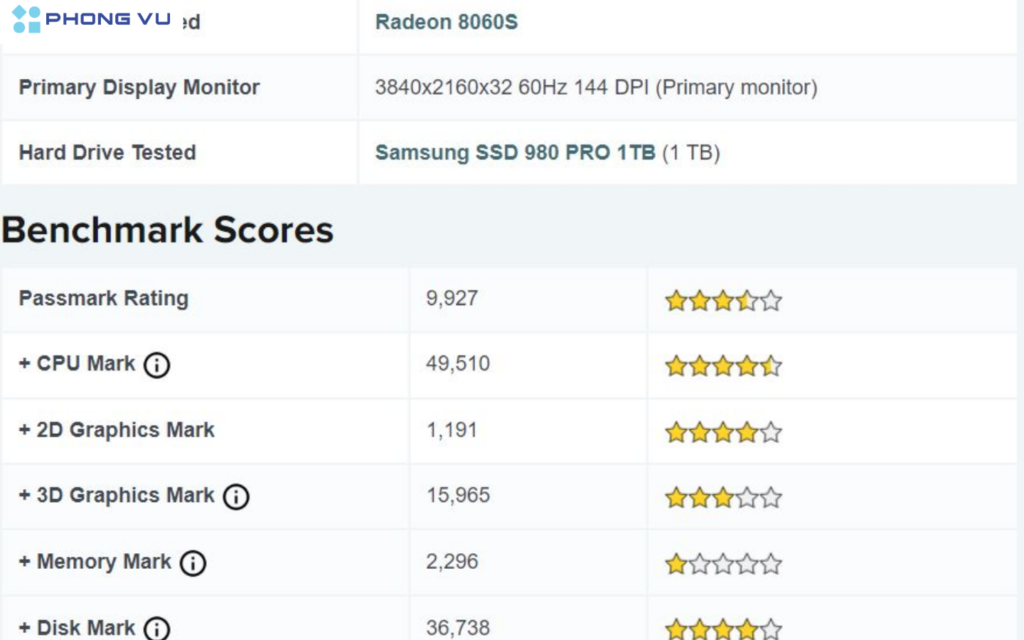Select the 2D Graphics Mark star rating
The width and height of the screenshot is (1024, 640).
point(723,432)
